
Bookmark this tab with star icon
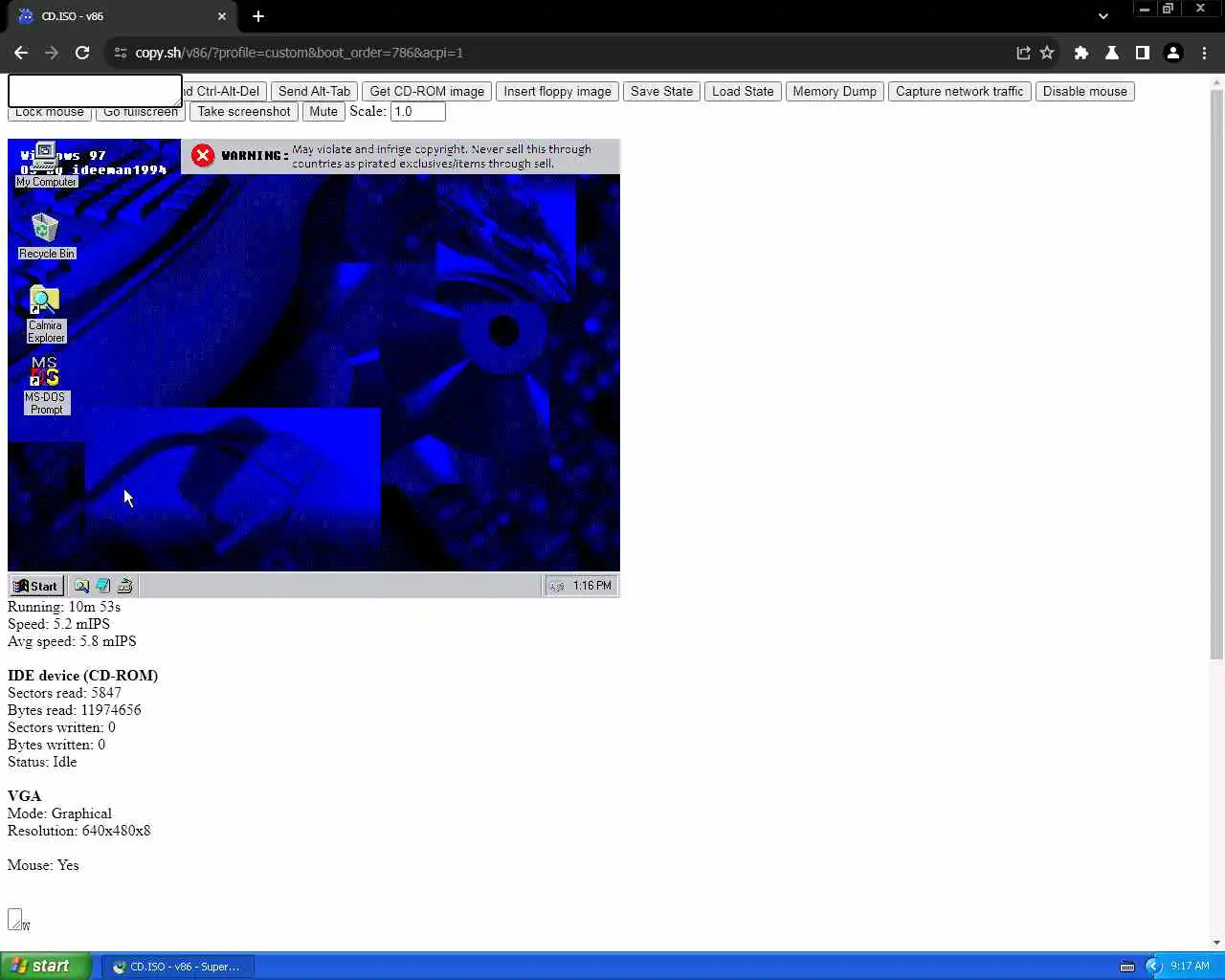tap(1047, 53)
